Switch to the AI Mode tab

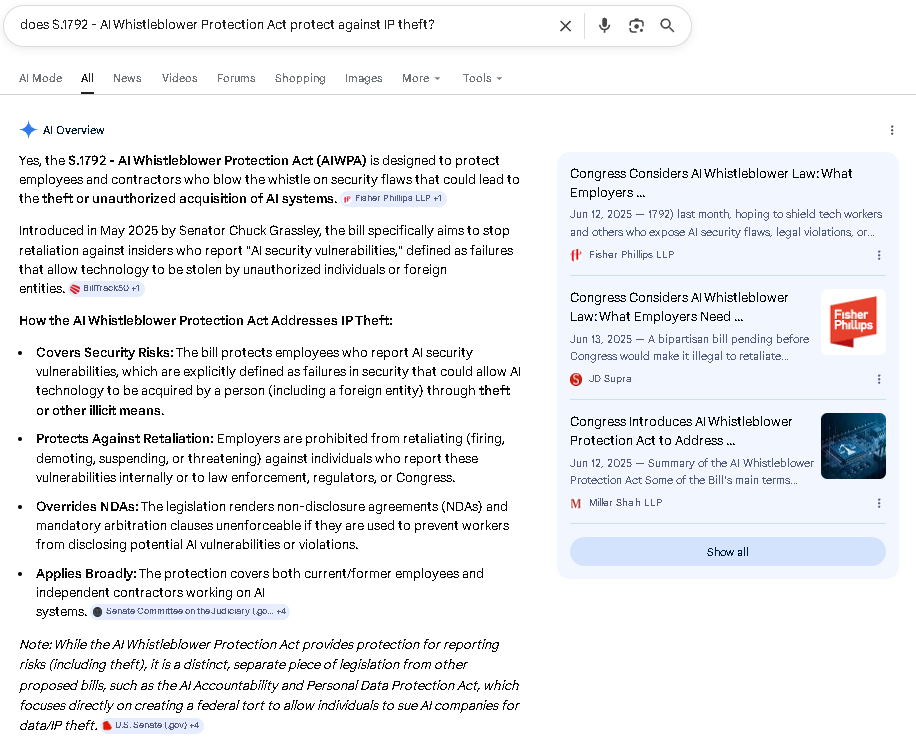[x=40, y=78]
